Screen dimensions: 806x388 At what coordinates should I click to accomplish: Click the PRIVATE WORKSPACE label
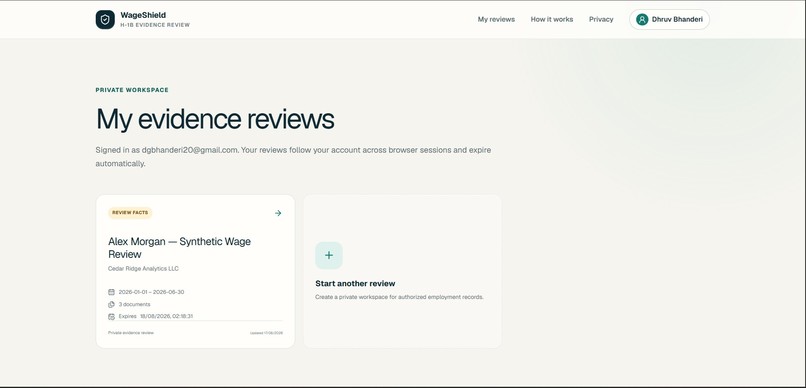point(132,90)
